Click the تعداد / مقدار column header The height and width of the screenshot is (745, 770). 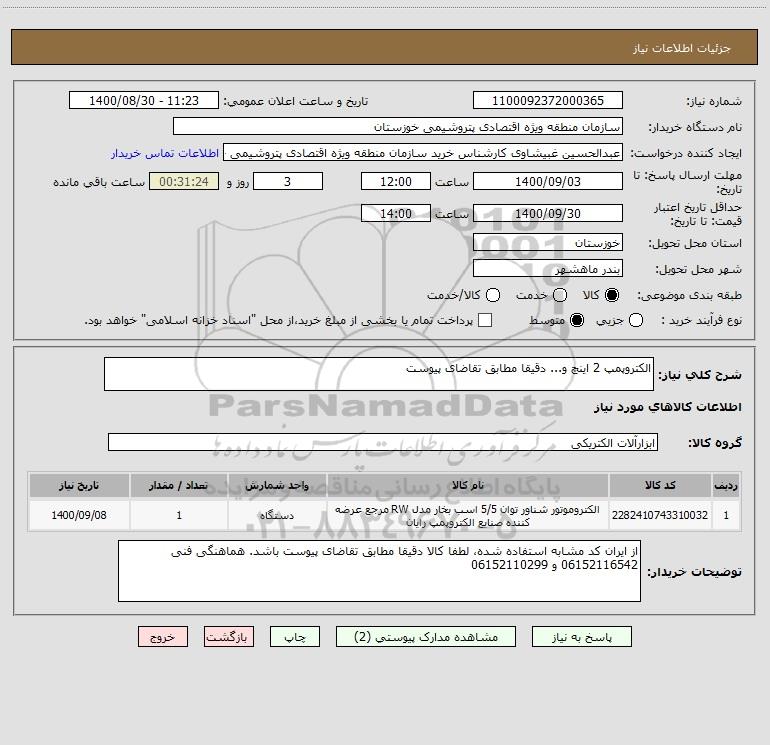click(179, 485)
